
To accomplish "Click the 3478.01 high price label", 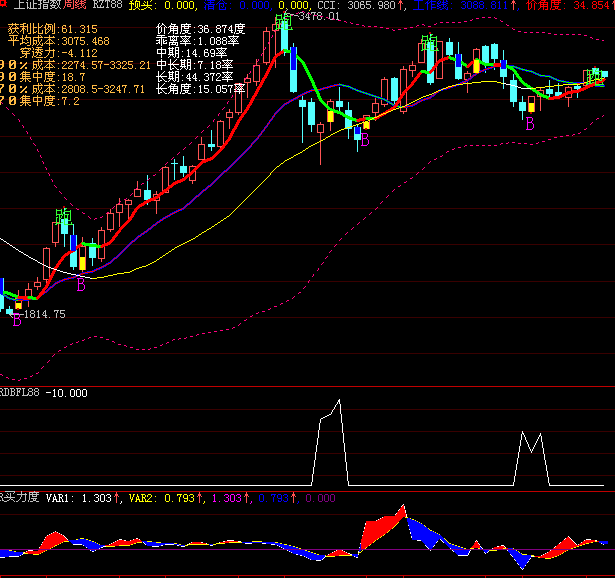I will pyautogui.click(x=316, y=16).
